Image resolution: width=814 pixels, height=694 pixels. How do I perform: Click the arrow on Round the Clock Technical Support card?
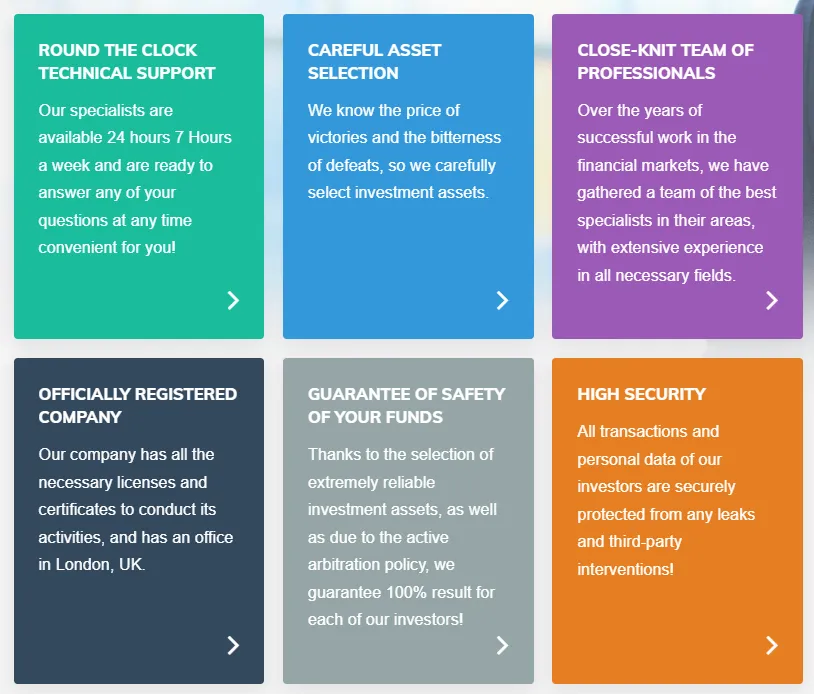click(x=233, y=300)
